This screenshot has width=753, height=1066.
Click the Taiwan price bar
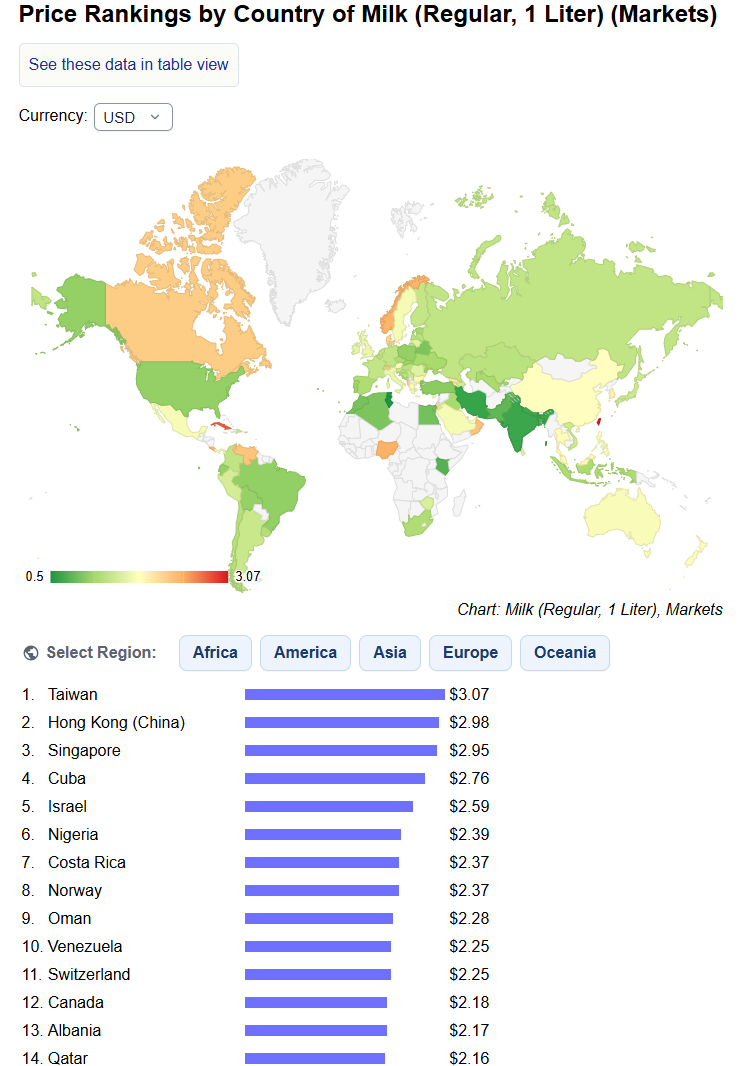345,694
